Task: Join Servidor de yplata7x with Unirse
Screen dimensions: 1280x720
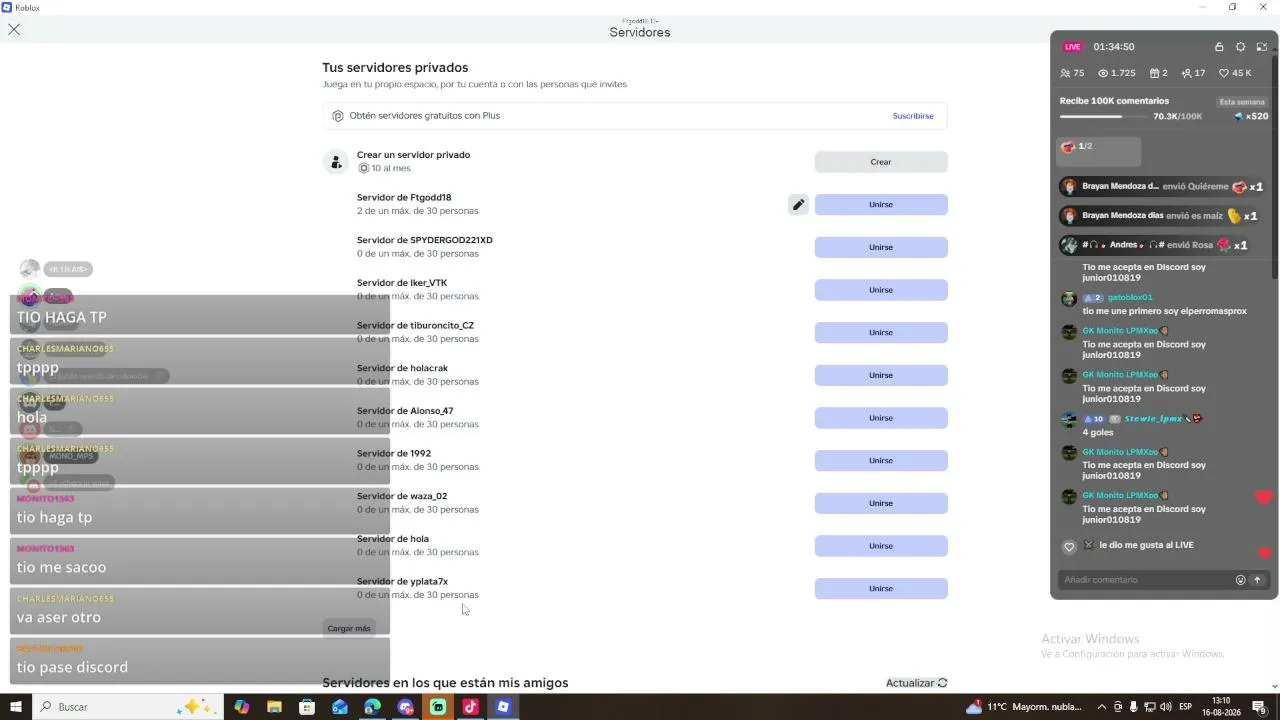Action: tap(881, 589)
